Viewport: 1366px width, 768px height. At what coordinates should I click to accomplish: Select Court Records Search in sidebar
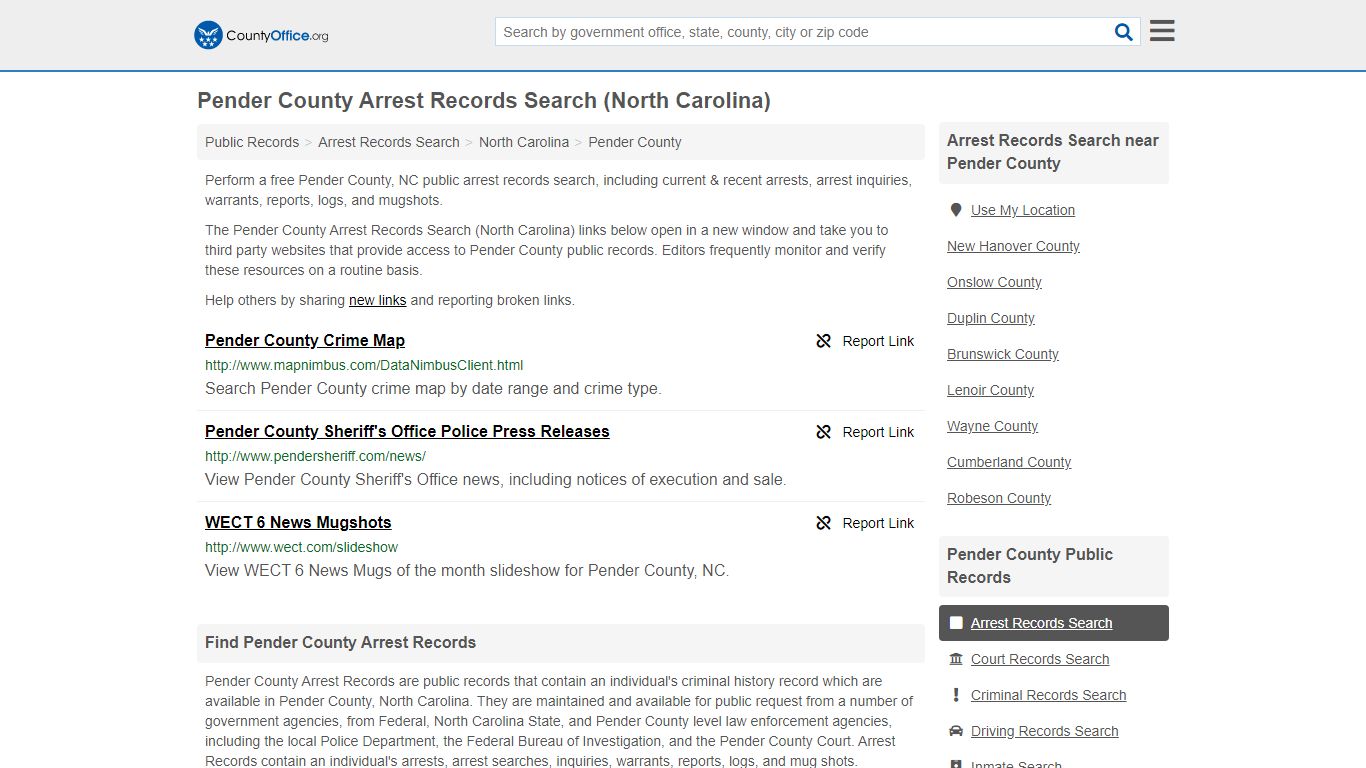(1040, 659)
